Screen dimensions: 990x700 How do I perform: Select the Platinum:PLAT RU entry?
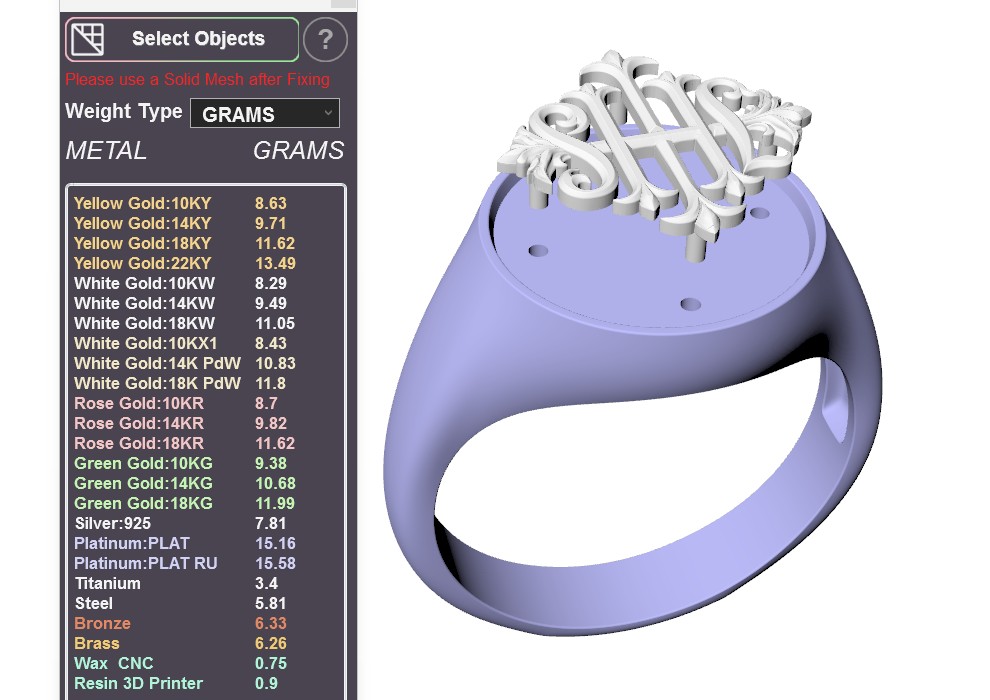click(206, 563)
